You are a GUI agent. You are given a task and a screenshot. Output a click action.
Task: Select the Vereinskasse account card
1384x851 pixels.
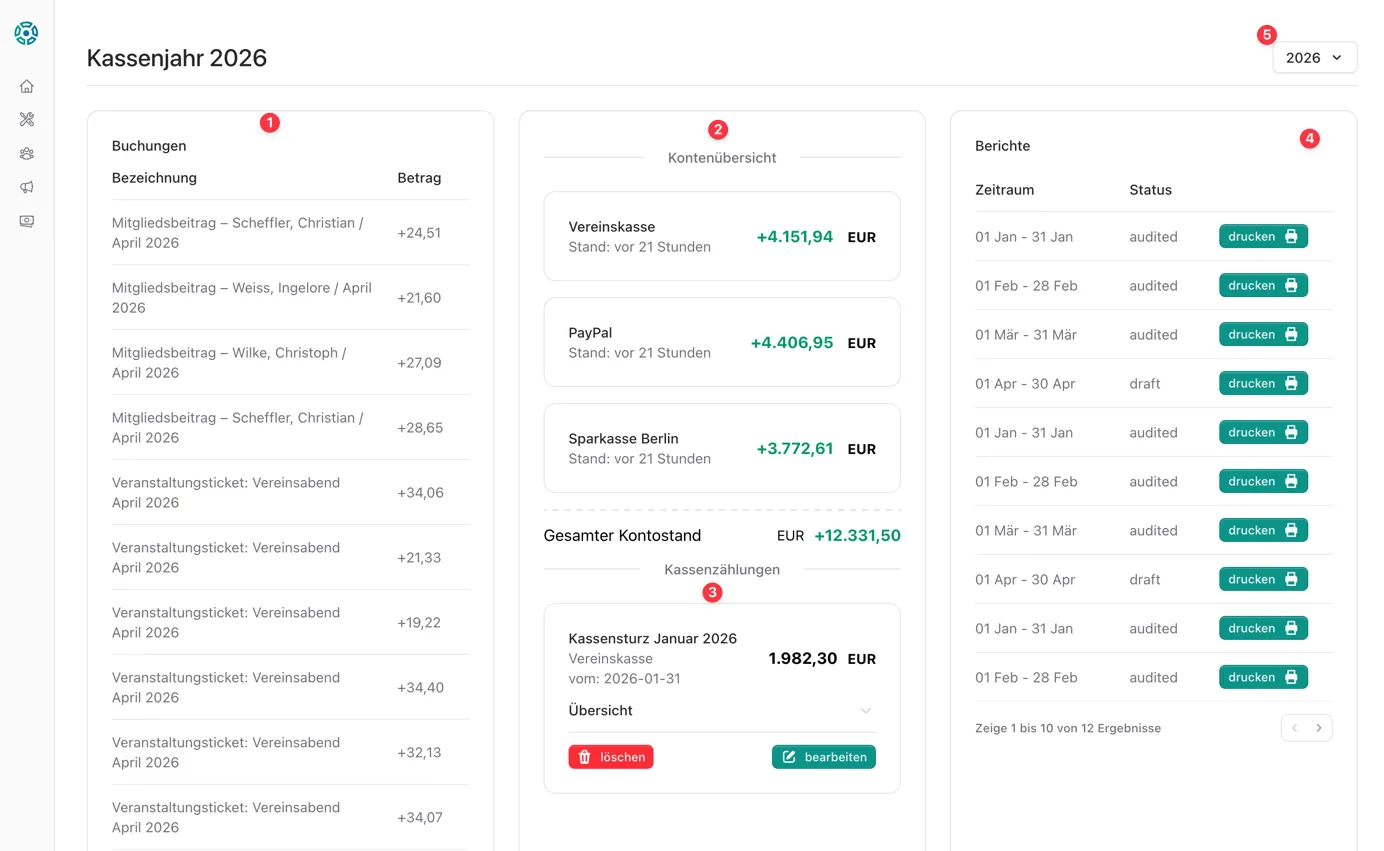click(722, 236)
